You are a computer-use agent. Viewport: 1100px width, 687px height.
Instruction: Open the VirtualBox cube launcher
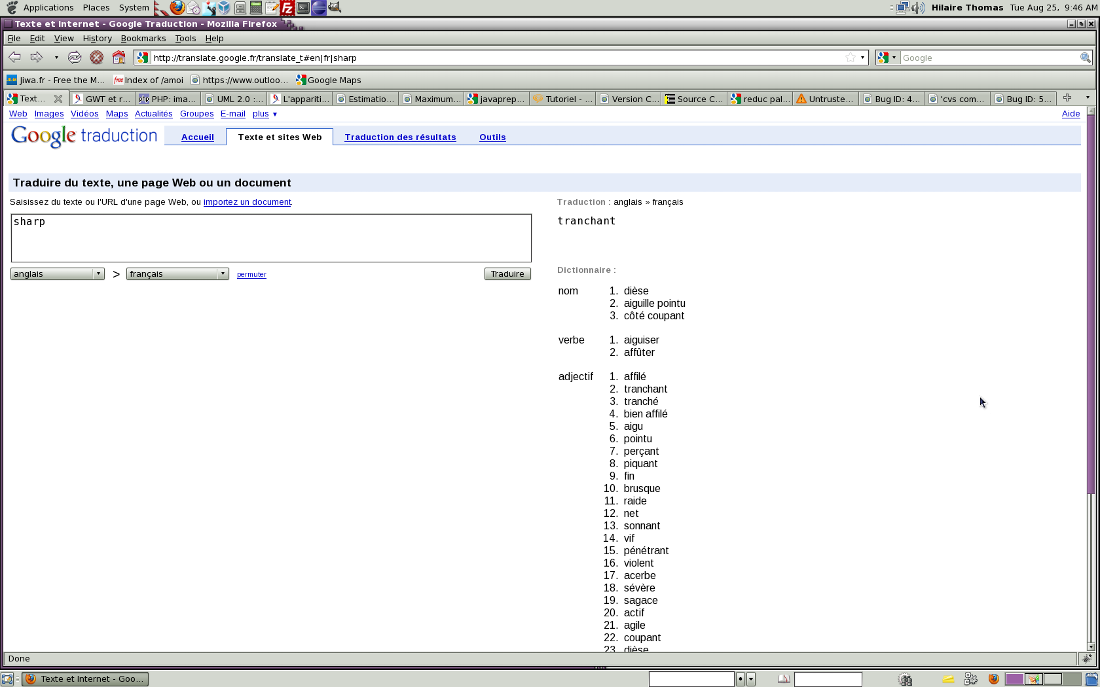224,8
